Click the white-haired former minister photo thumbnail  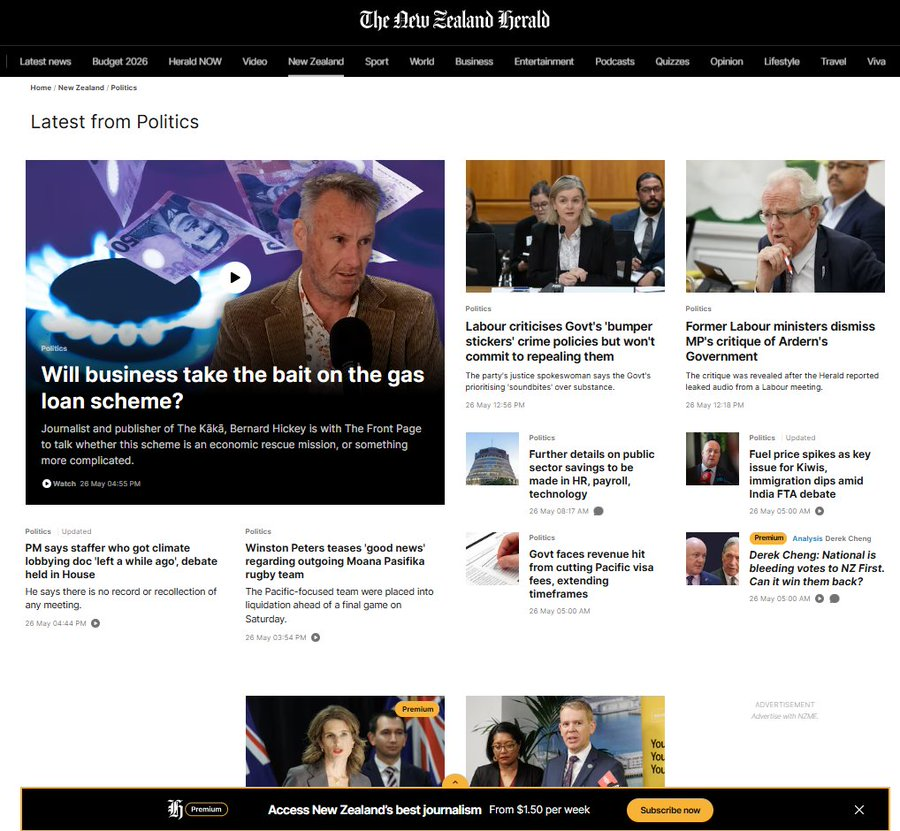tap(785, 226)
